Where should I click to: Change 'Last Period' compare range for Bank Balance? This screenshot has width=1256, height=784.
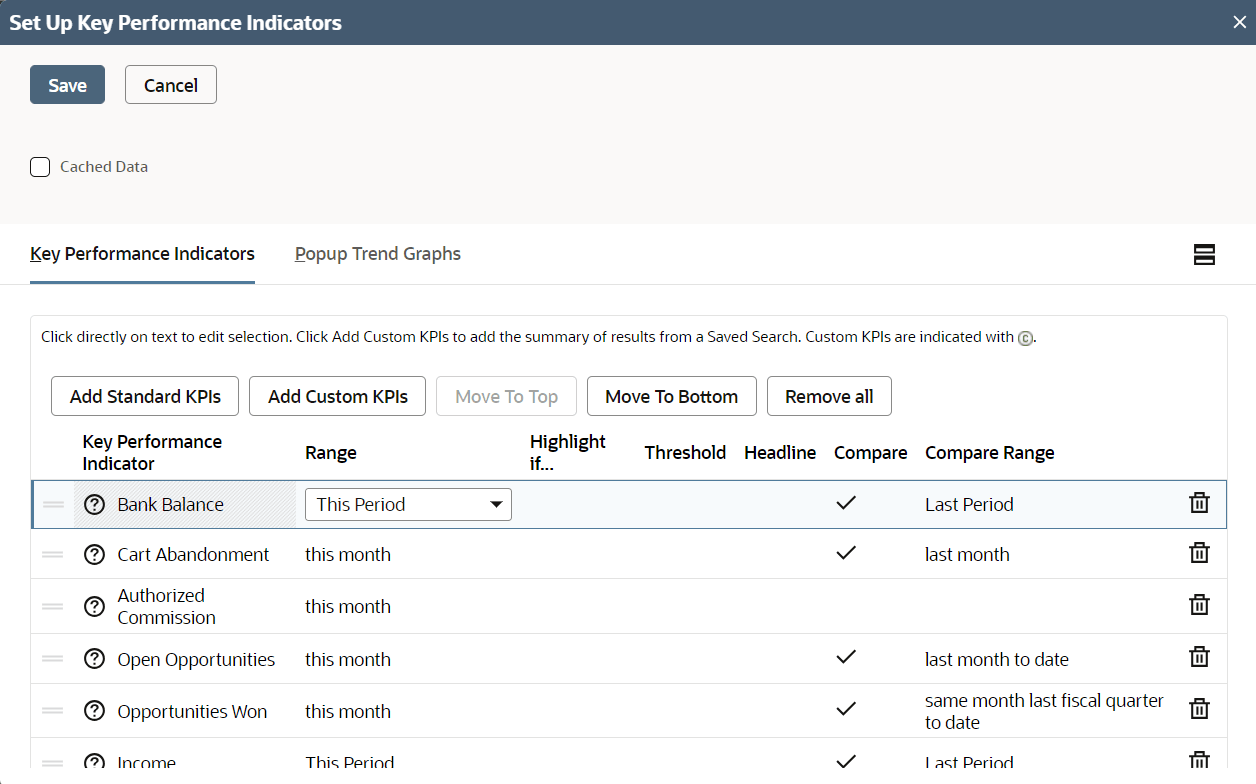coord(969,504)
